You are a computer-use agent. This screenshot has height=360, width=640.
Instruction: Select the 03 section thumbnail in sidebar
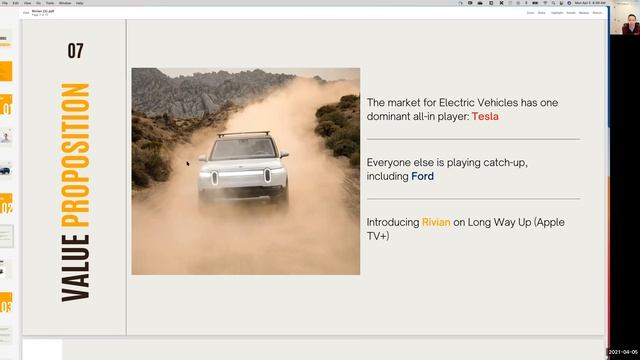6,303
